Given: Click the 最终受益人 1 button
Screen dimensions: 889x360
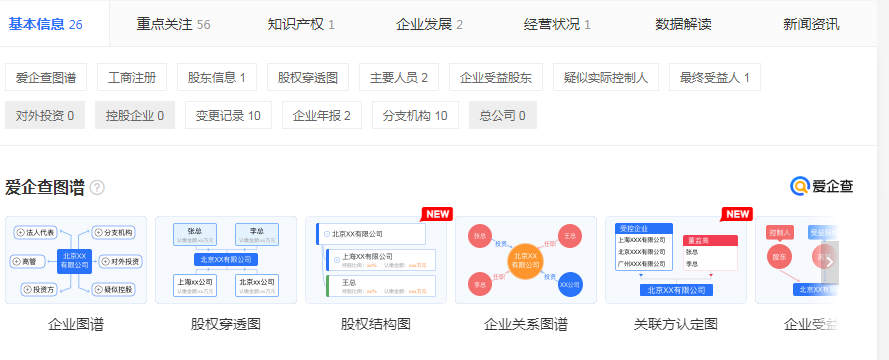Looking at the screenshot, I should (715, 78).
